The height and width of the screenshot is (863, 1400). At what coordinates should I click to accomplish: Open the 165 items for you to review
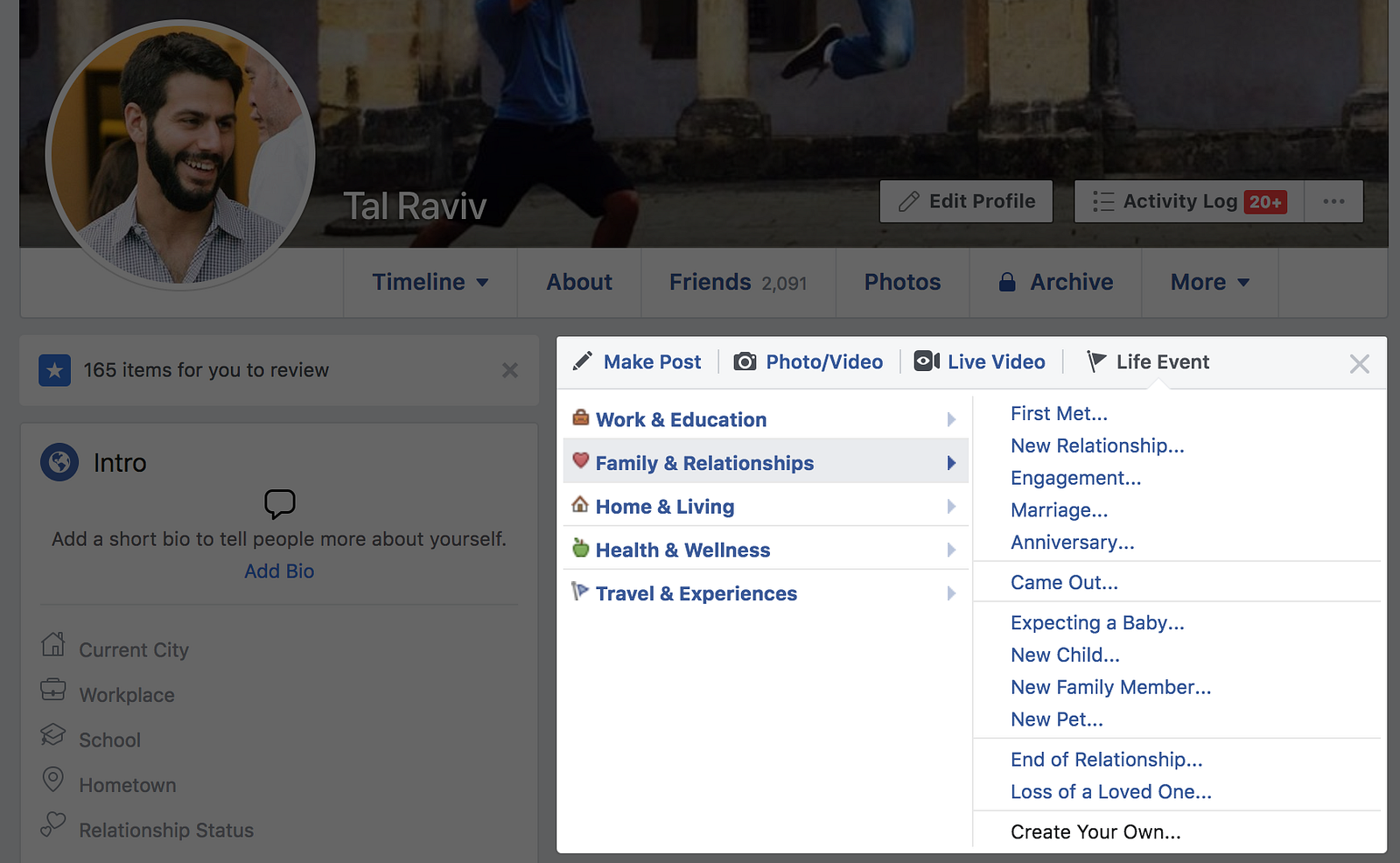tap(206, 370)
